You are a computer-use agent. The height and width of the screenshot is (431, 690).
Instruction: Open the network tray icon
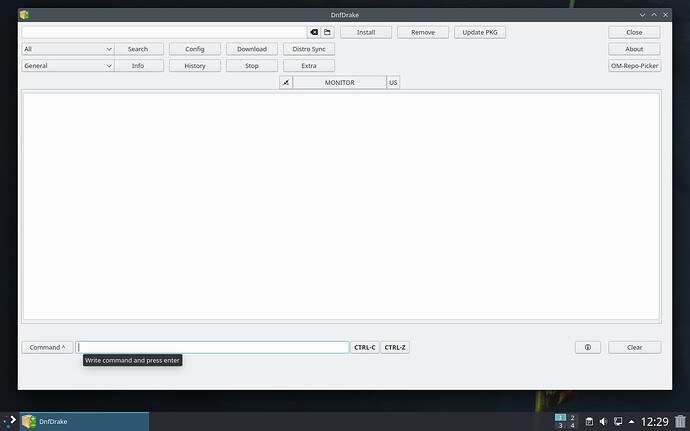coord(618,421)
